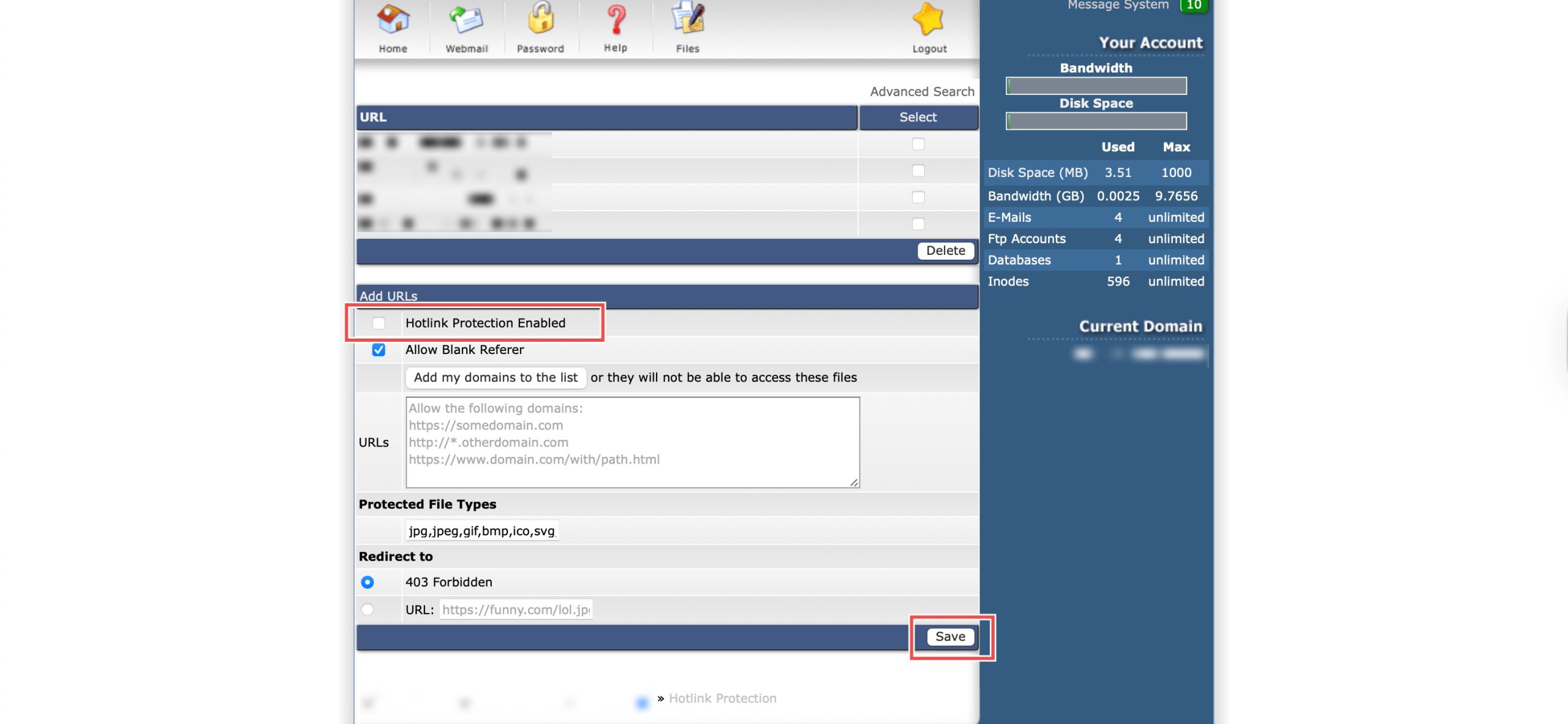
Task: Select the first URL row checkbox
Action: click(918, 144)
